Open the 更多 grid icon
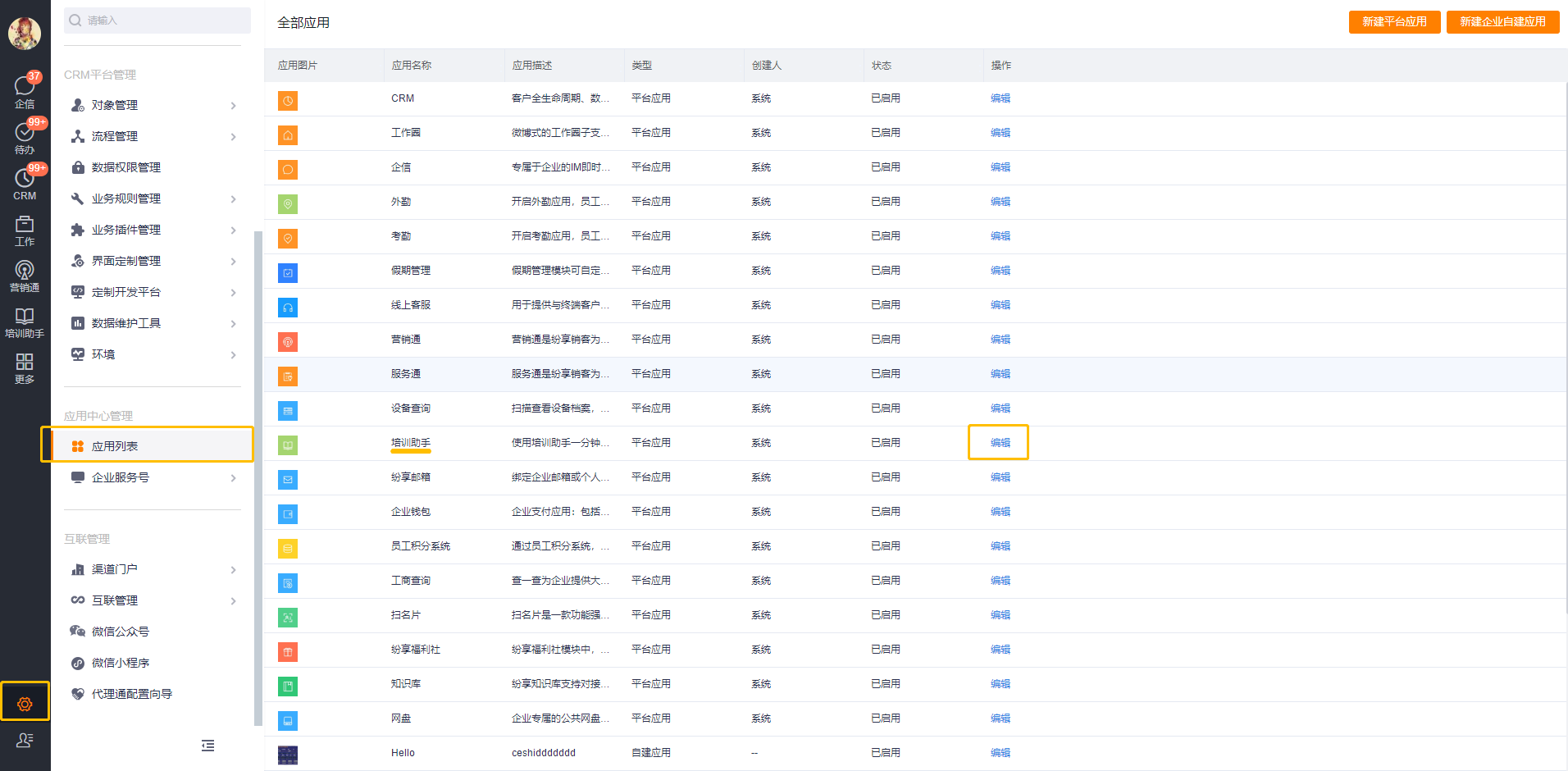 point(25,368)
